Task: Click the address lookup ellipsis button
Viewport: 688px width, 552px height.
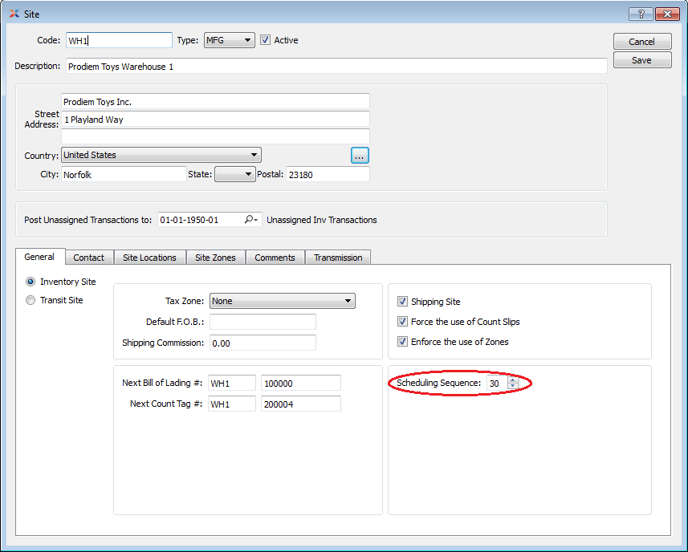Action: click(x=360, y=155)
